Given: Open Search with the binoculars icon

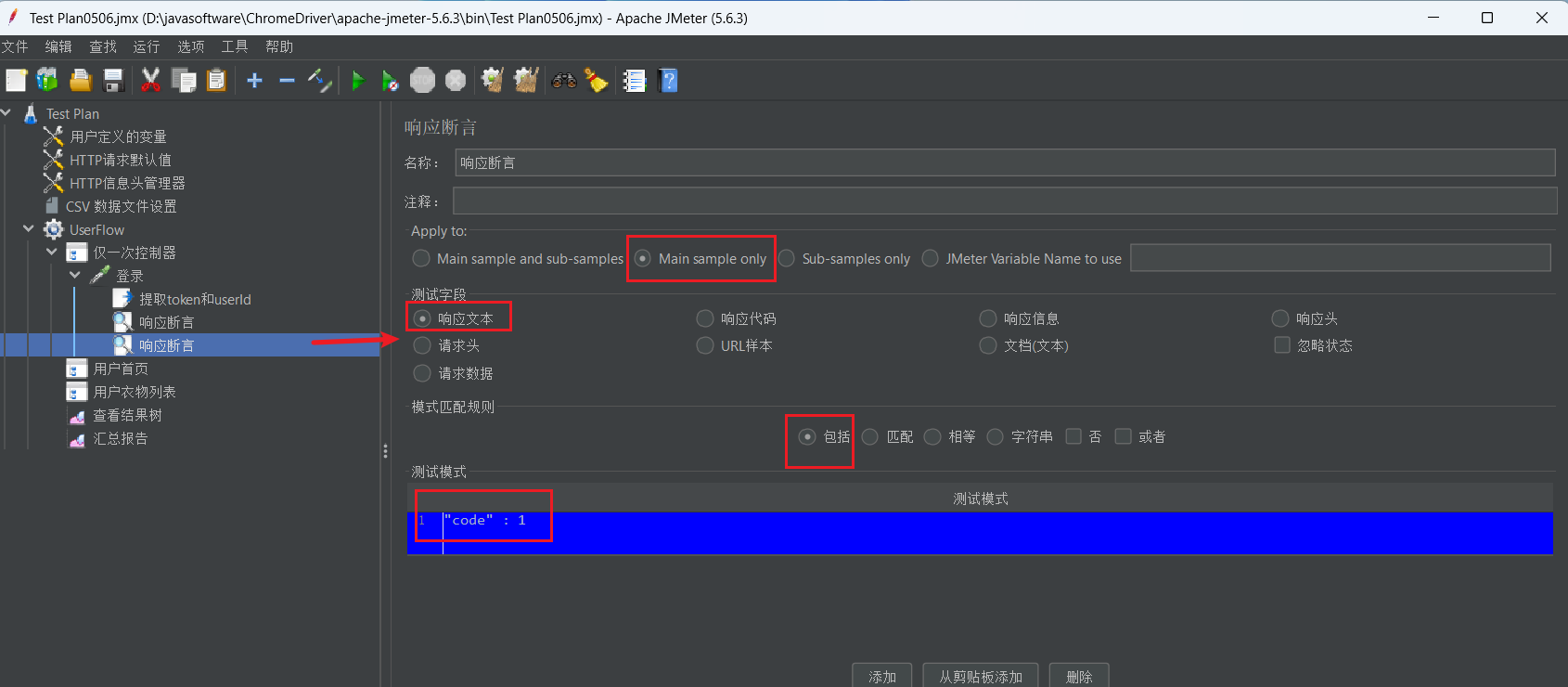Looking at the screenshot, I should tap(563, 81).
